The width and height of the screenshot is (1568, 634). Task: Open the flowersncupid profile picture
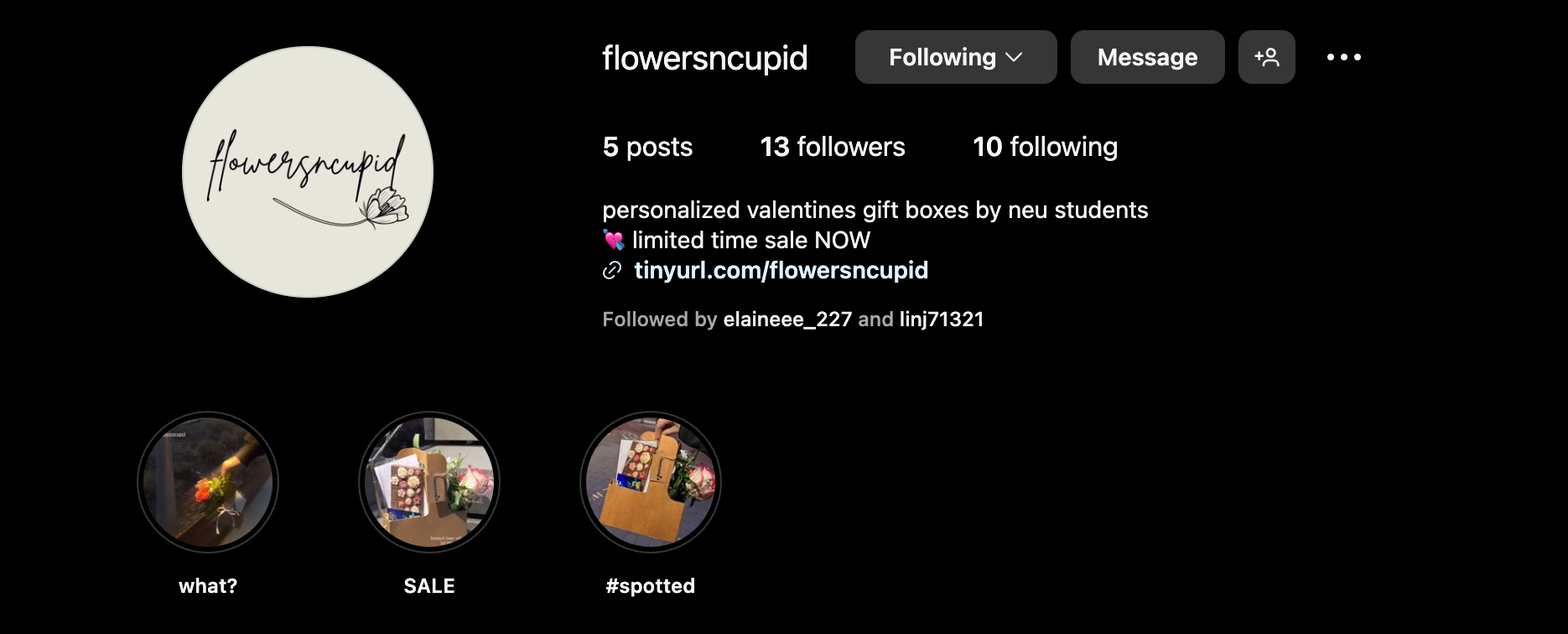click(308, 172)
